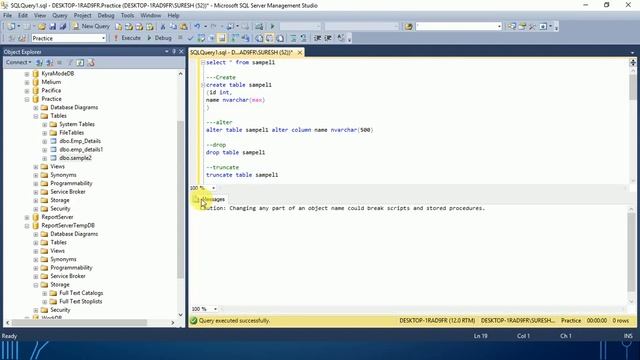Toggle the Results to File icon
Image resolution: width=640 pixels, height=360 pixels.
[x=280, y=38]
